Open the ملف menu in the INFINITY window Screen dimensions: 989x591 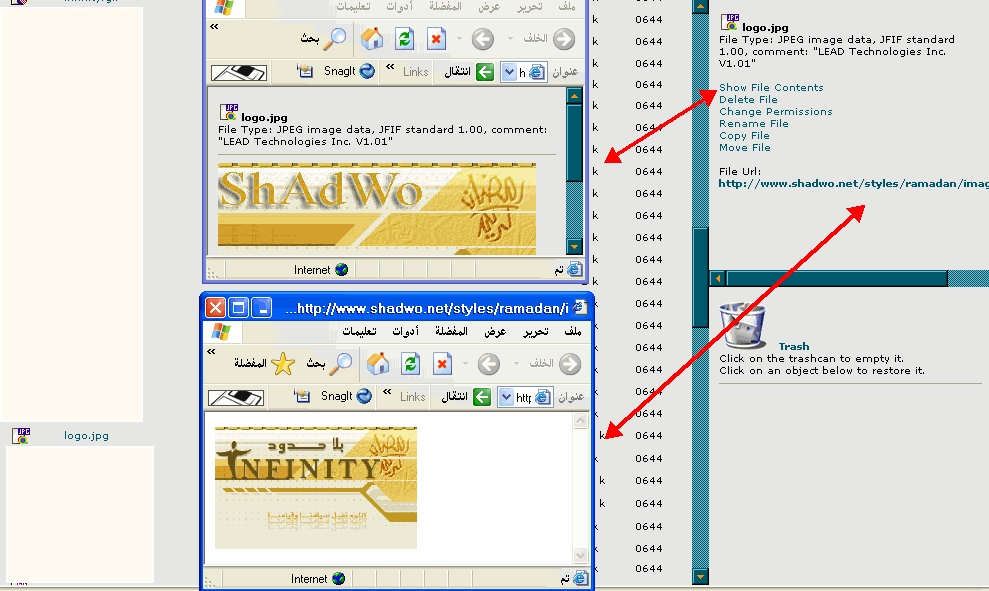573,331
